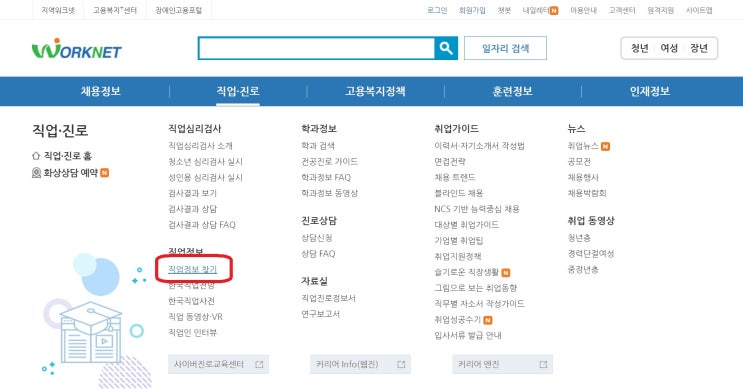This screenshot has height=389, width=743.
Task: Open 이력서·자기소개서 작성법 link
Action: click(x=480, y=145)
